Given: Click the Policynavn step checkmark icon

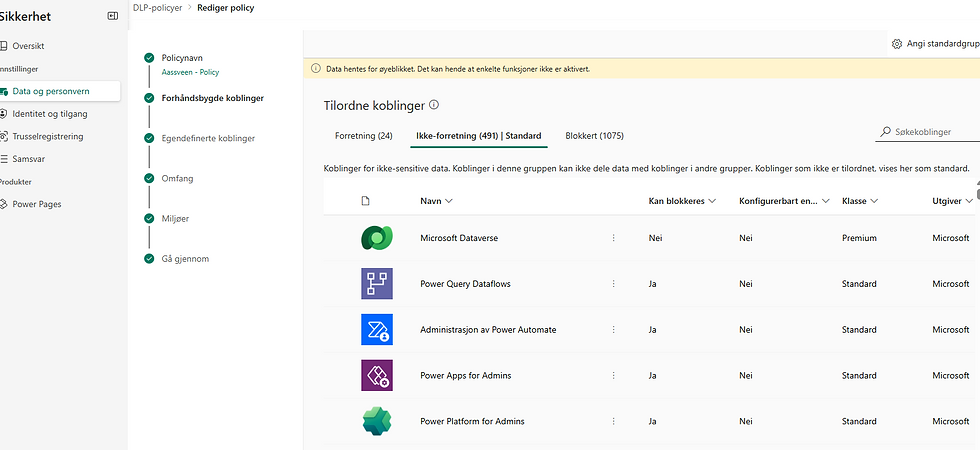Looking at the screenshot, I should (x=149, y=58).
